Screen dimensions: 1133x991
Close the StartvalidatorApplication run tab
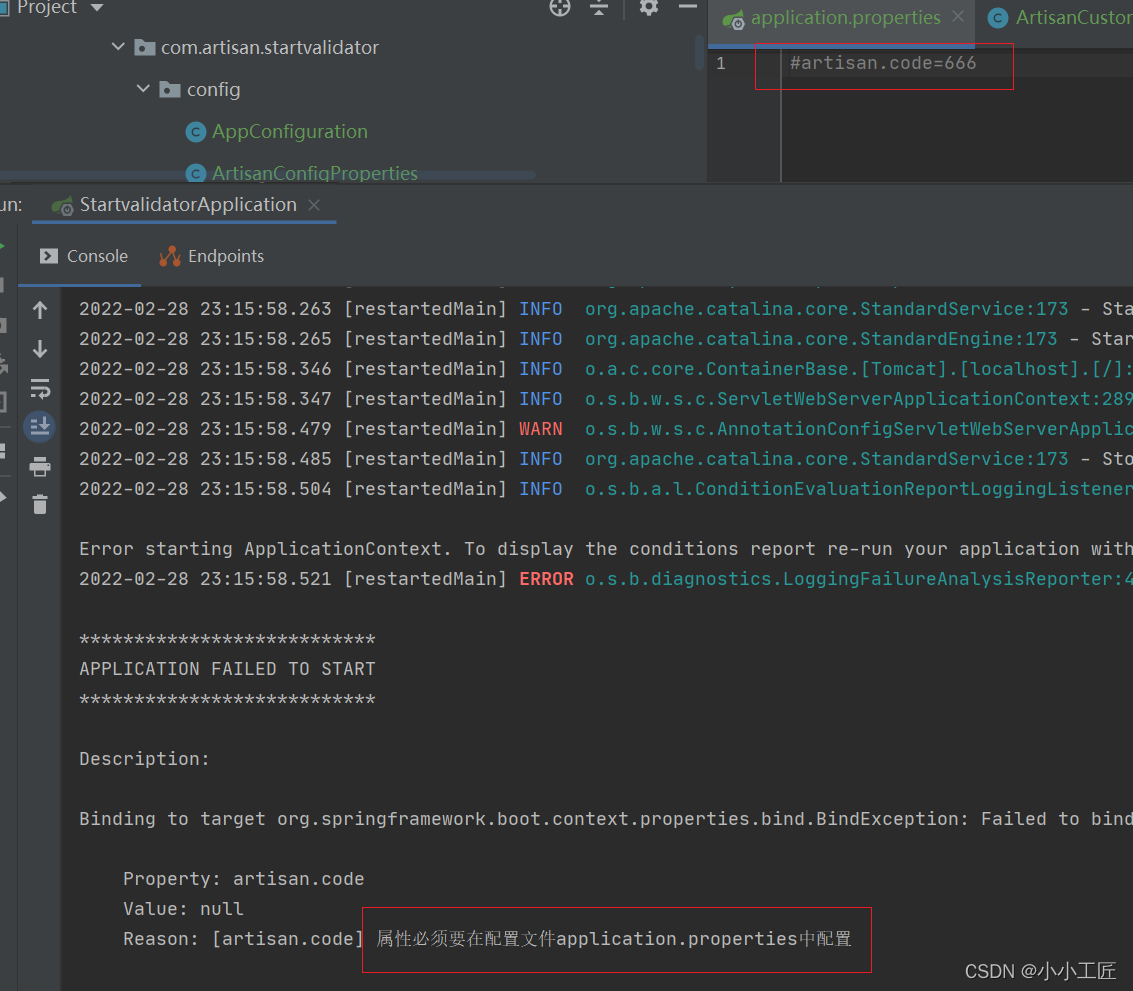(x=314, y=205)
